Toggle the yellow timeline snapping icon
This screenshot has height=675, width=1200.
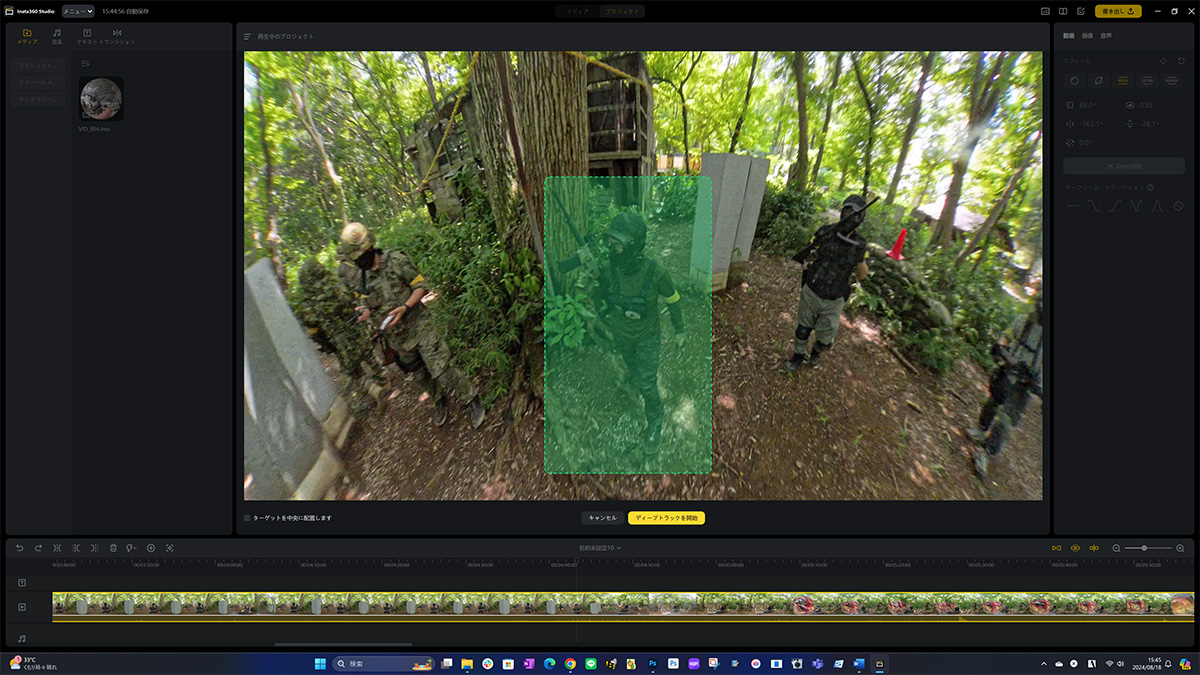[1056, 548]
